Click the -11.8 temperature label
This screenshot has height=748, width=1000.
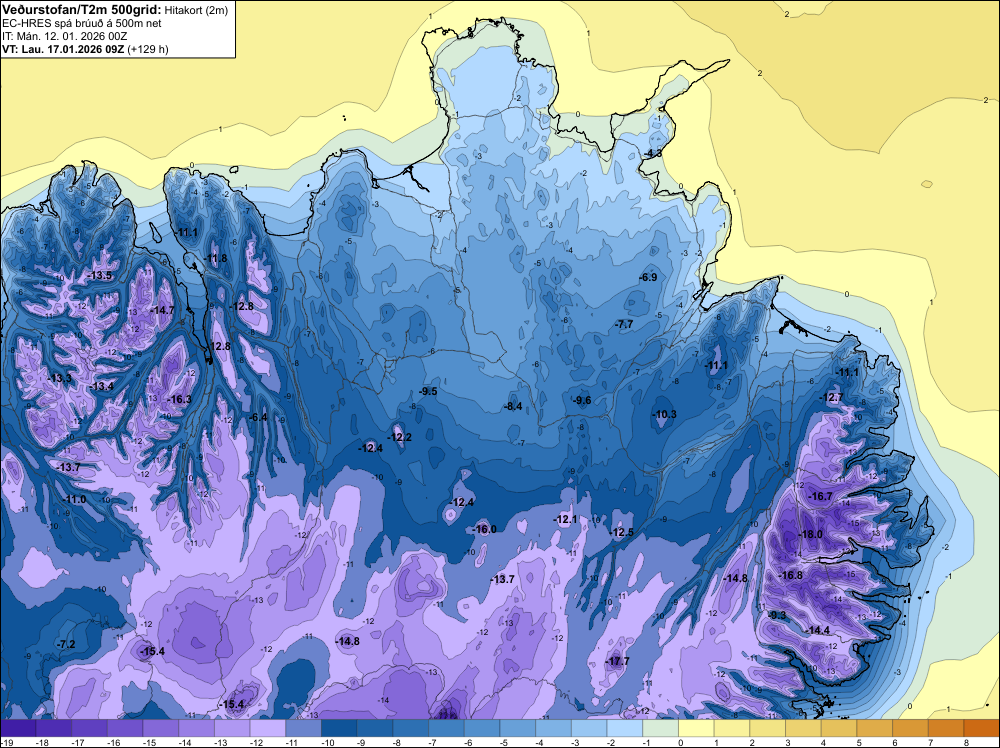(x=216, y=258)
